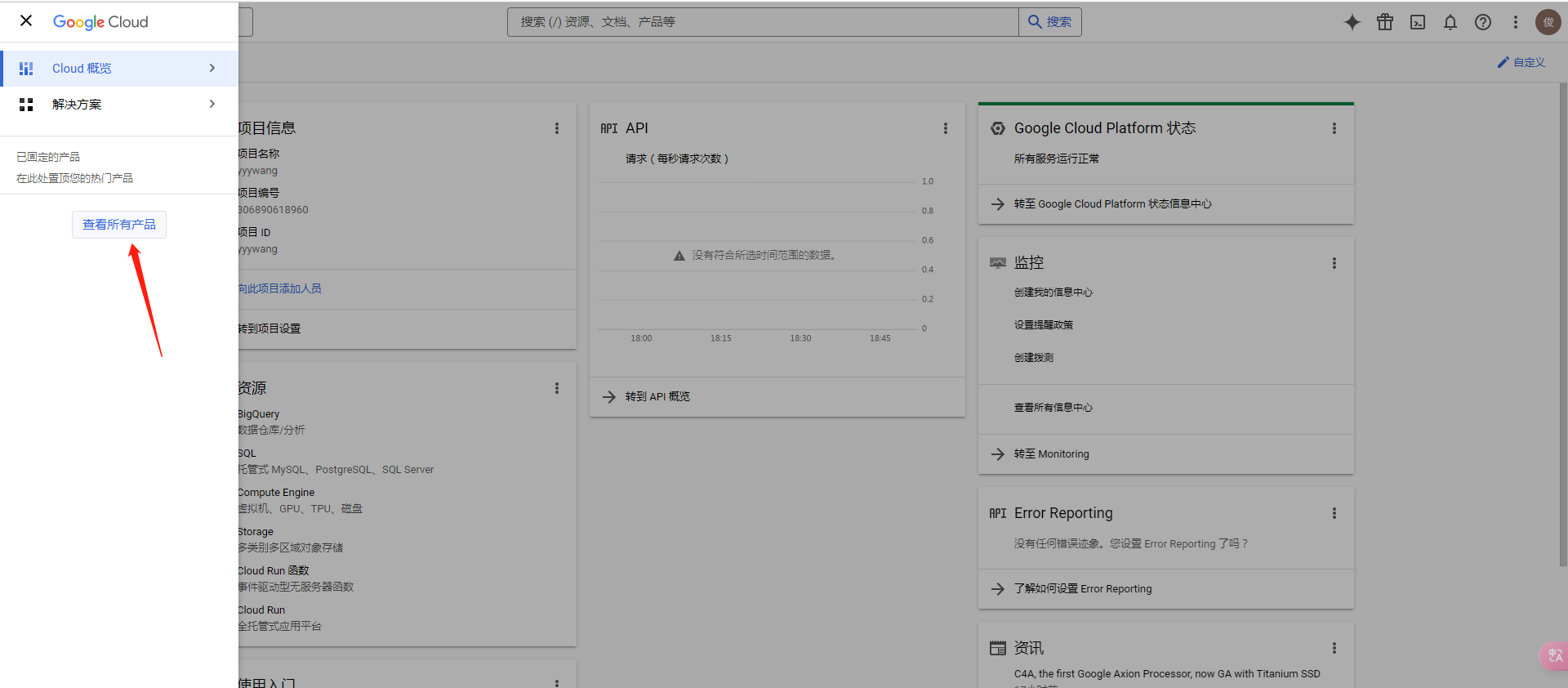Expand the 解决方案 submenu chevron

pyautogui.click(x=212, y=104)
